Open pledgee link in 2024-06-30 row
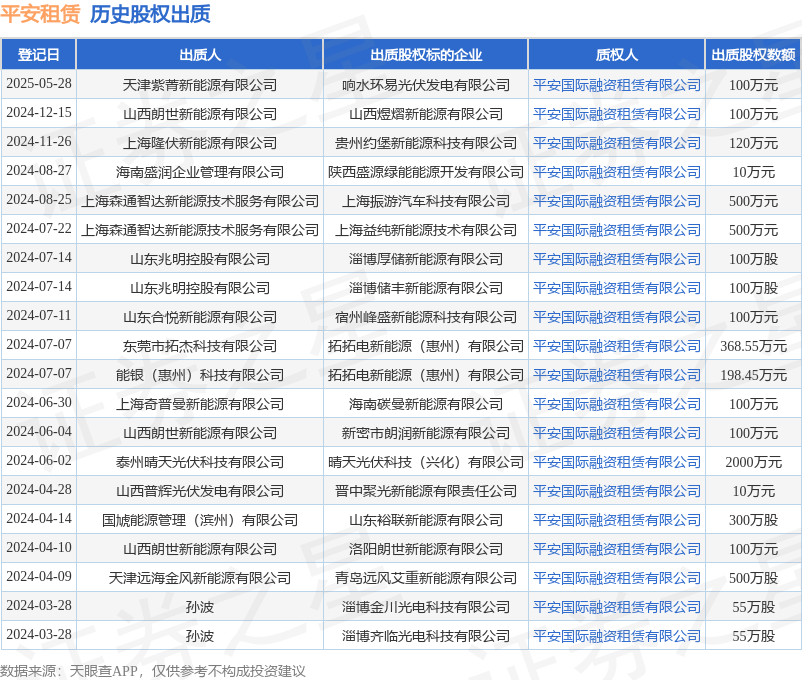 pyautogui.click(x=617, y=404)
